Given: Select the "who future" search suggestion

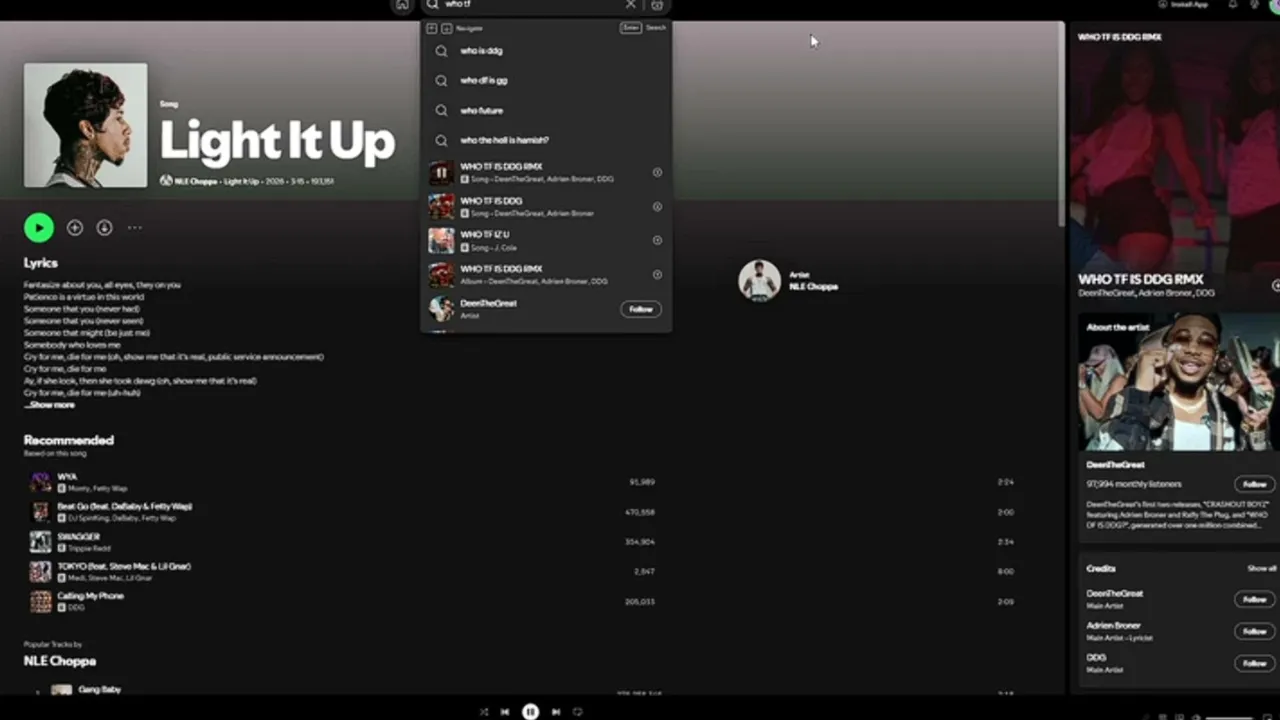Looking at the screenshot, I should [546, 111].
